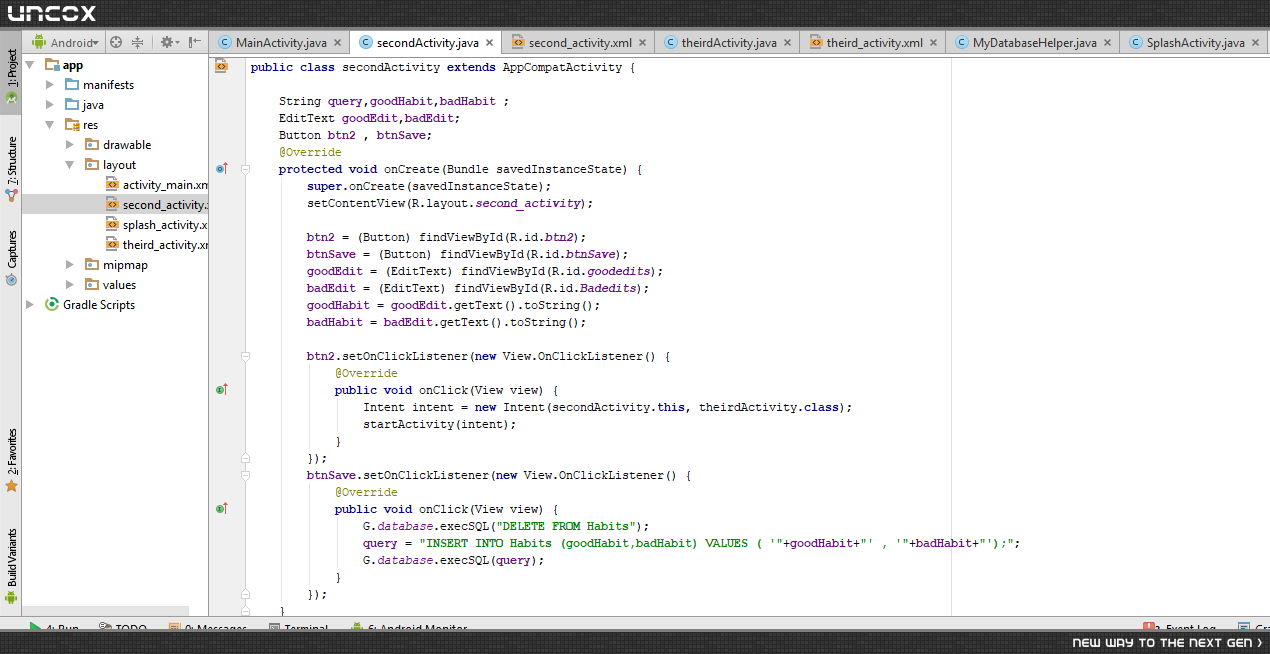1270x654 pixels.
Task: Select splash_activity.xml in the project tree
Action: coord(157,224)
